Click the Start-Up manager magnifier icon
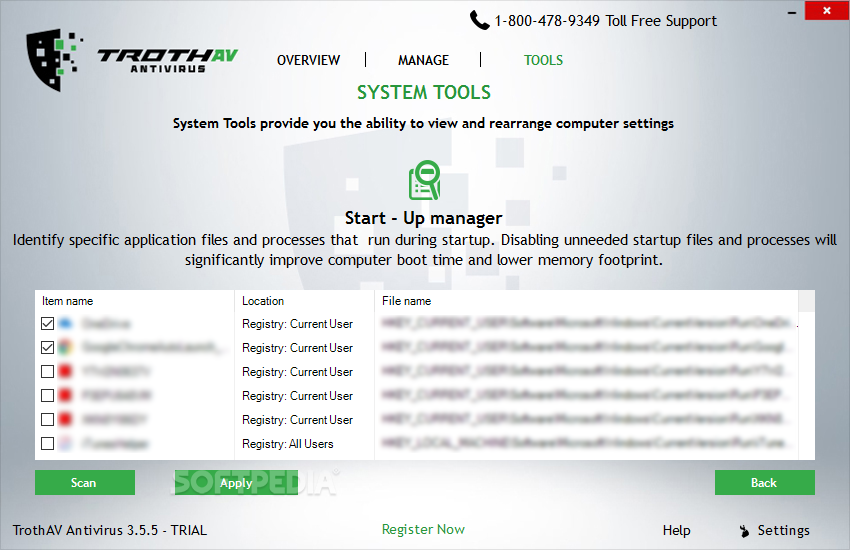The height and width of the screenshot is (550, 850). [424, 180]
